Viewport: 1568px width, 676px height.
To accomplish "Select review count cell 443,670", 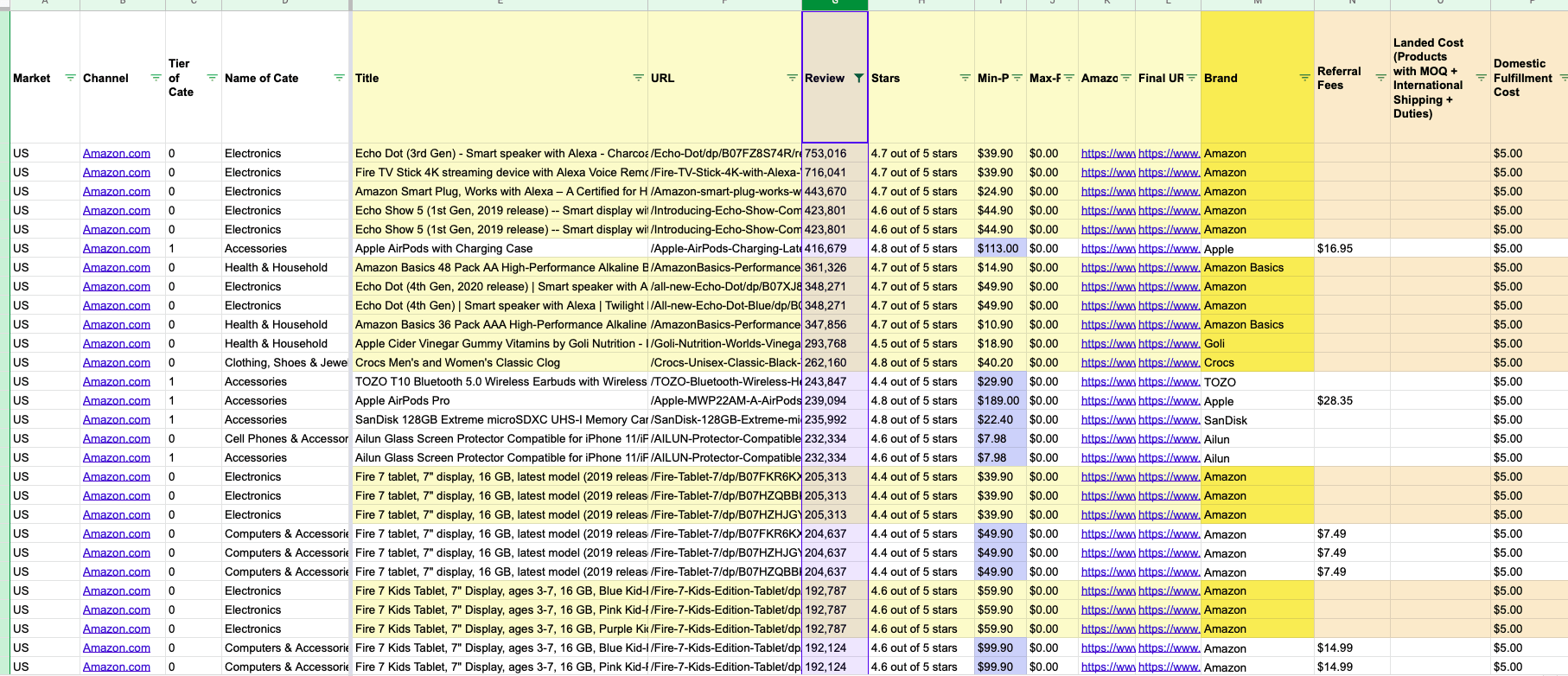I will (835, 192).
